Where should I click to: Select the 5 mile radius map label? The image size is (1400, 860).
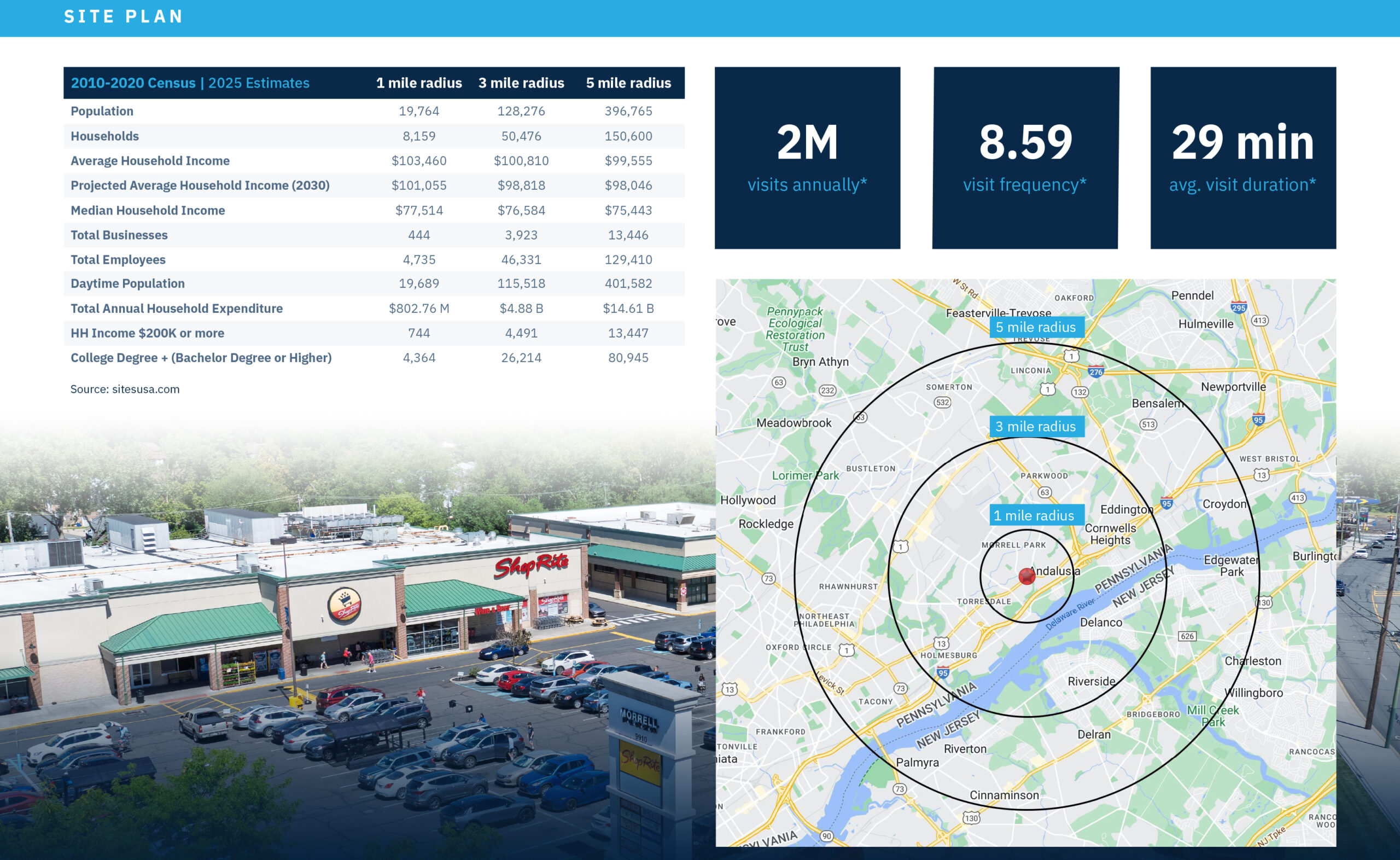(x=1036, y=328)
